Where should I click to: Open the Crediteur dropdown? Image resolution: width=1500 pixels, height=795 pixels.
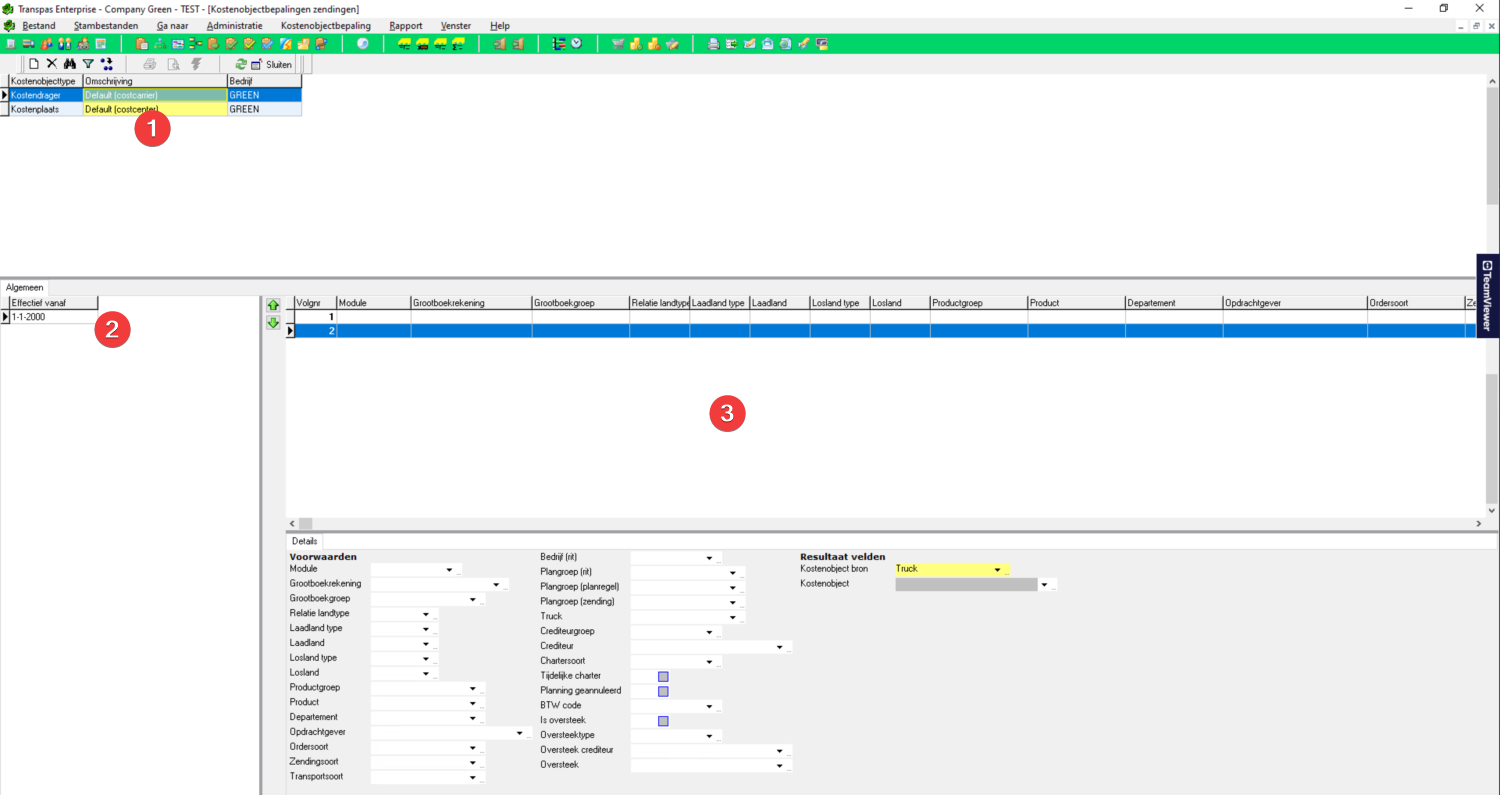pyautogui.click(x=779, y=647)
